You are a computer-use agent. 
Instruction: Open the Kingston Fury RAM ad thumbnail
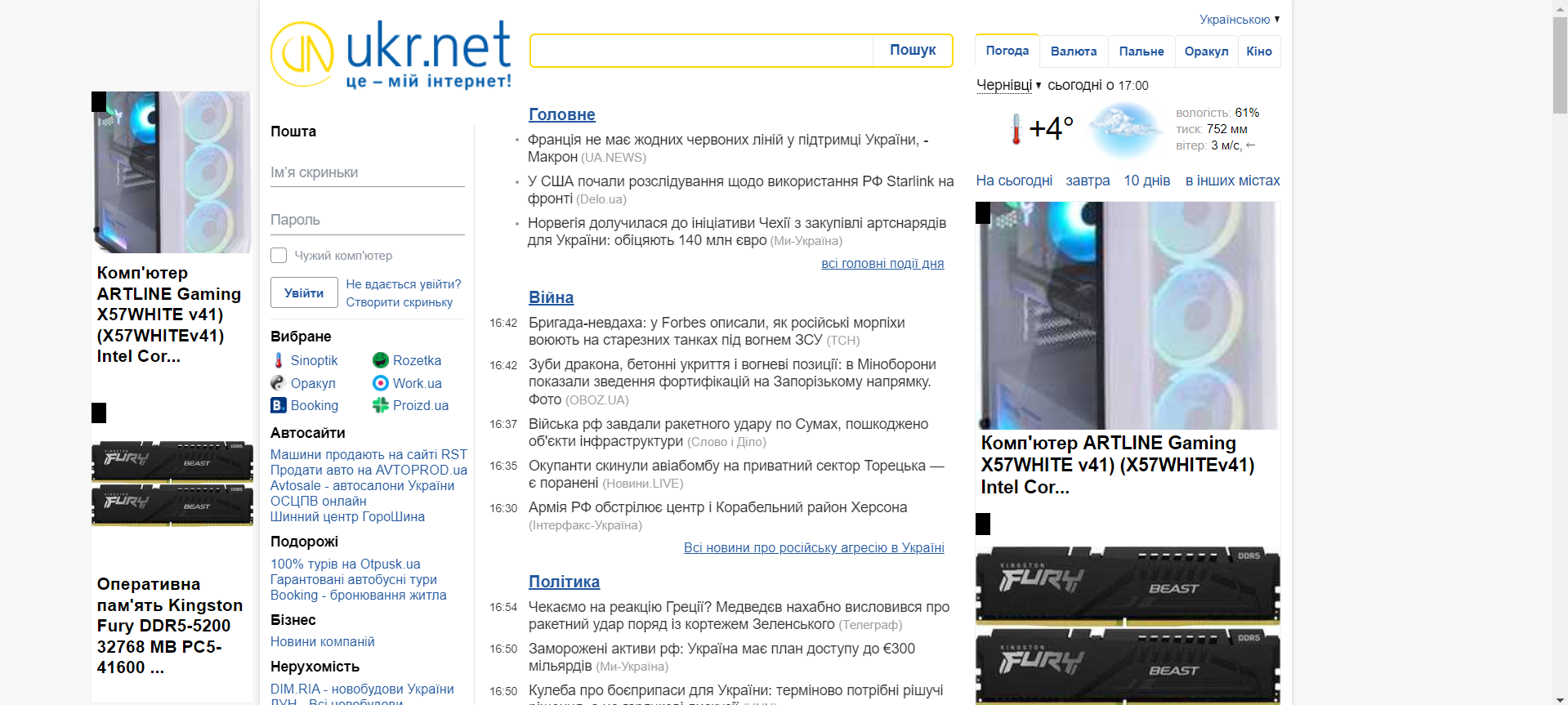(x=172, y=484)
